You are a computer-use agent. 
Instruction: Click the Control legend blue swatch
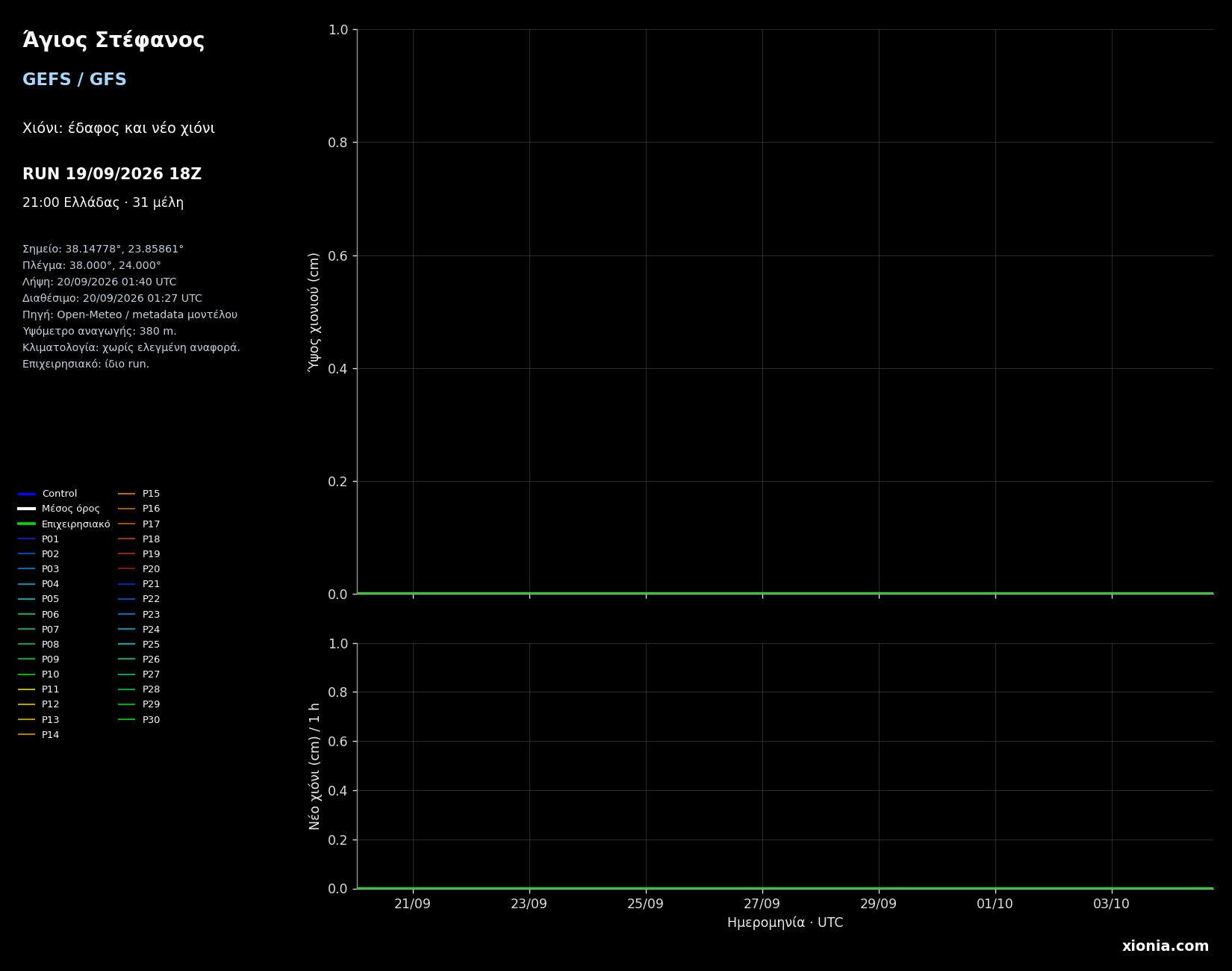pos(27,494)
